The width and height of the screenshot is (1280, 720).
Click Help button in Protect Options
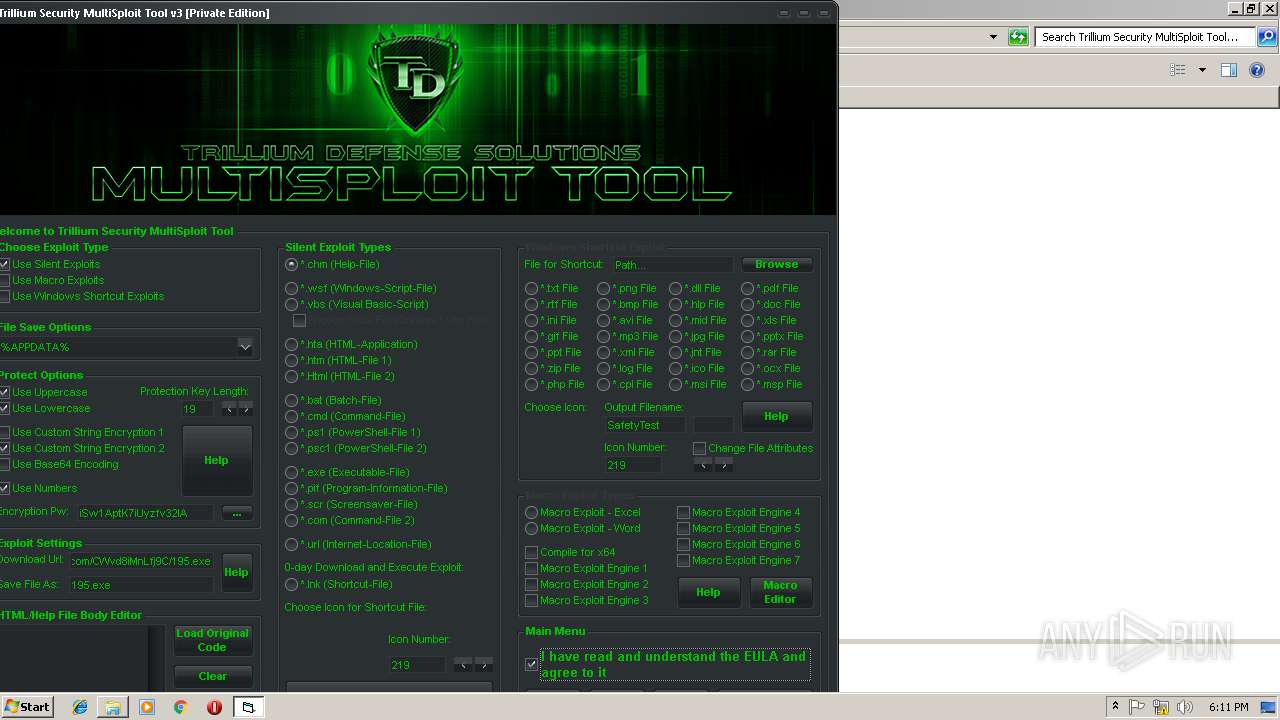[216, 460]
